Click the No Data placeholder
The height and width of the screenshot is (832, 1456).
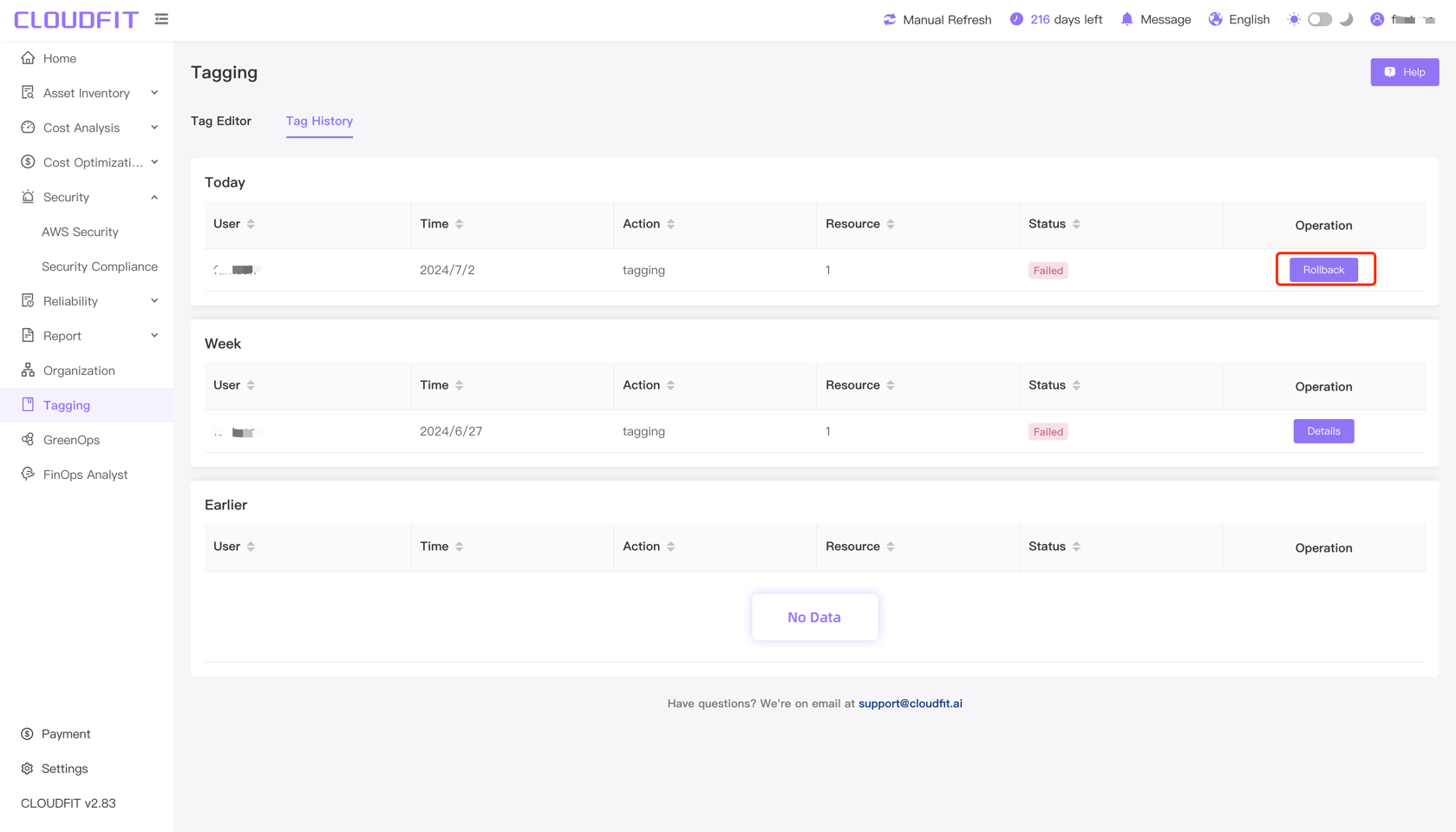[814, 617]
